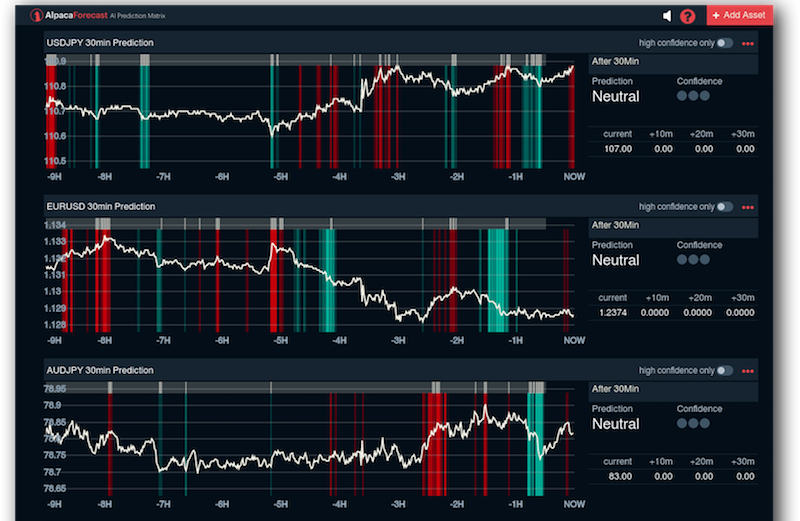The width and height of the screenshot is (800, 521).
Task: Select the After 30Min header in the USDJPY panel
Action: coord(615,61)
